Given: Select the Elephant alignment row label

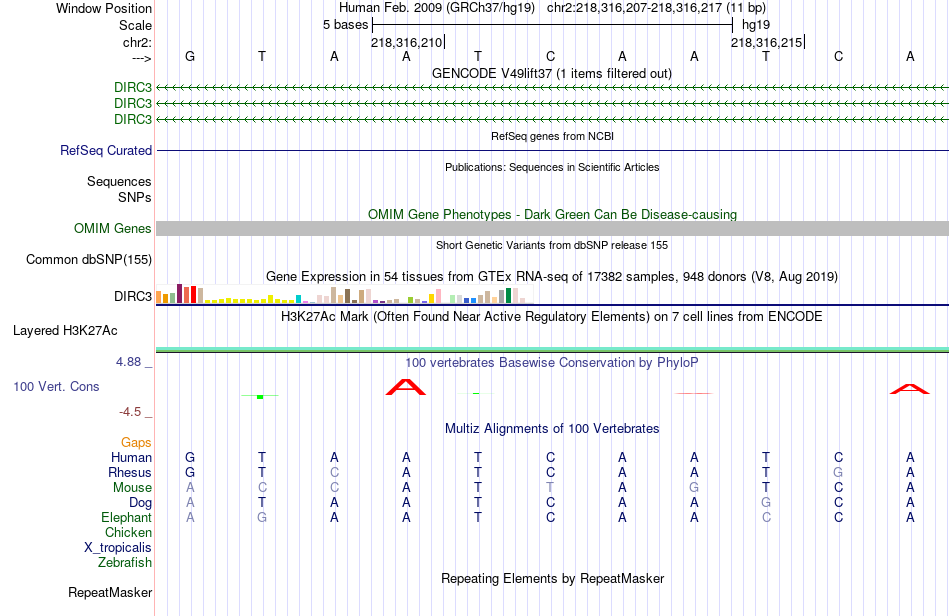Looking at the screenshot, I should point(126,517).
